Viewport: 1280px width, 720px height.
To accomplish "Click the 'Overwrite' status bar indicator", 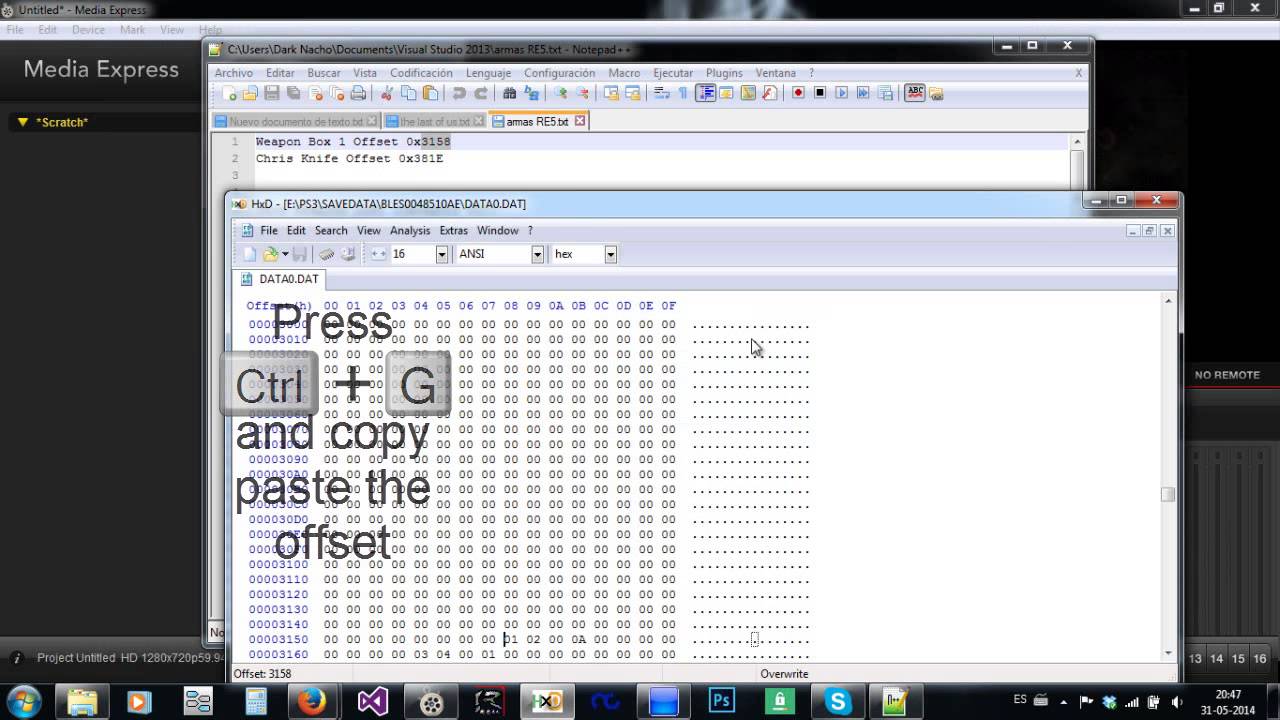I will (784, 674).
